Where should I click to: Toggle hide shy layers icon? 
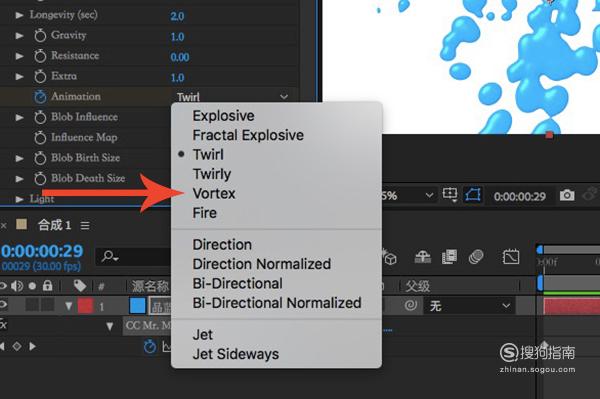[422, 257]
